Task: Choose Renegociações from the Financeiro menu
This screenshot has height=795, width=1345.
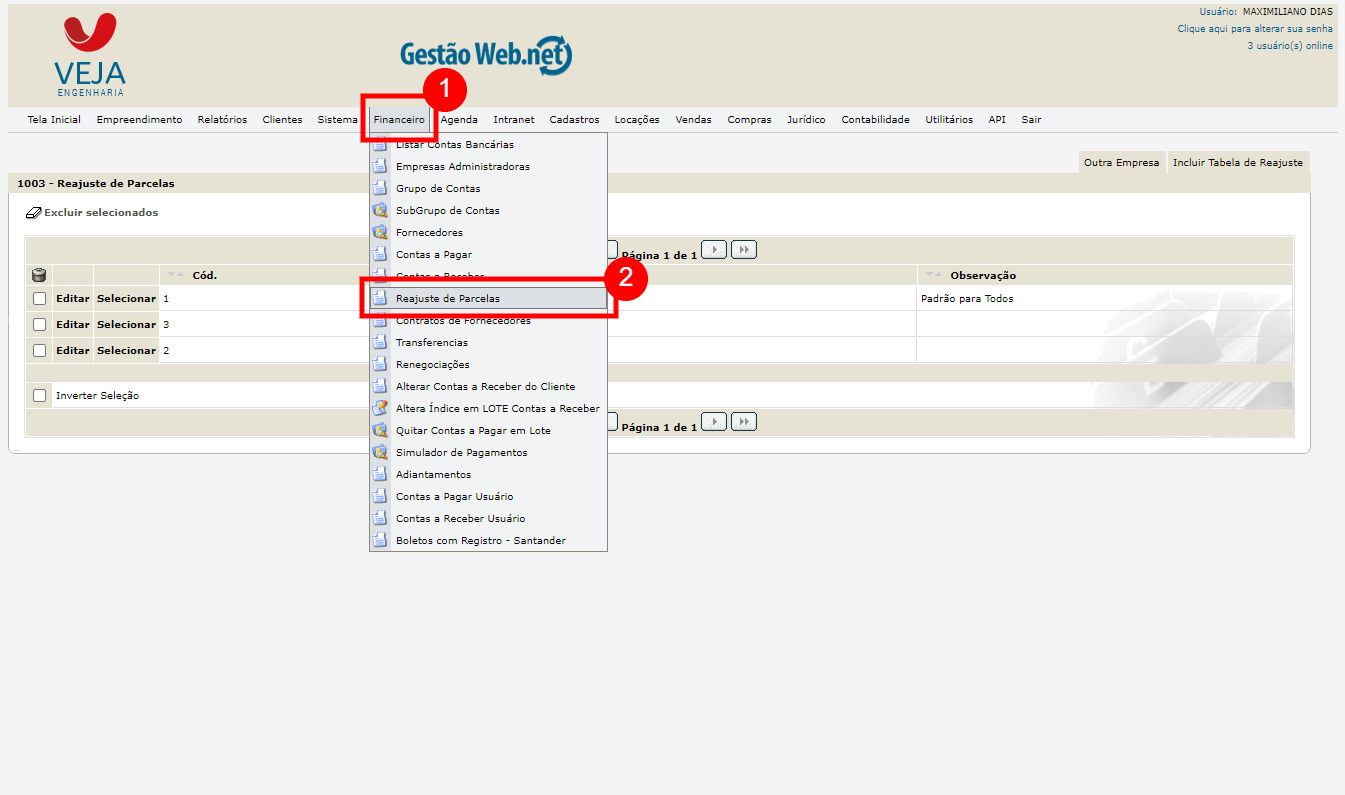Action: click(432, 365)
